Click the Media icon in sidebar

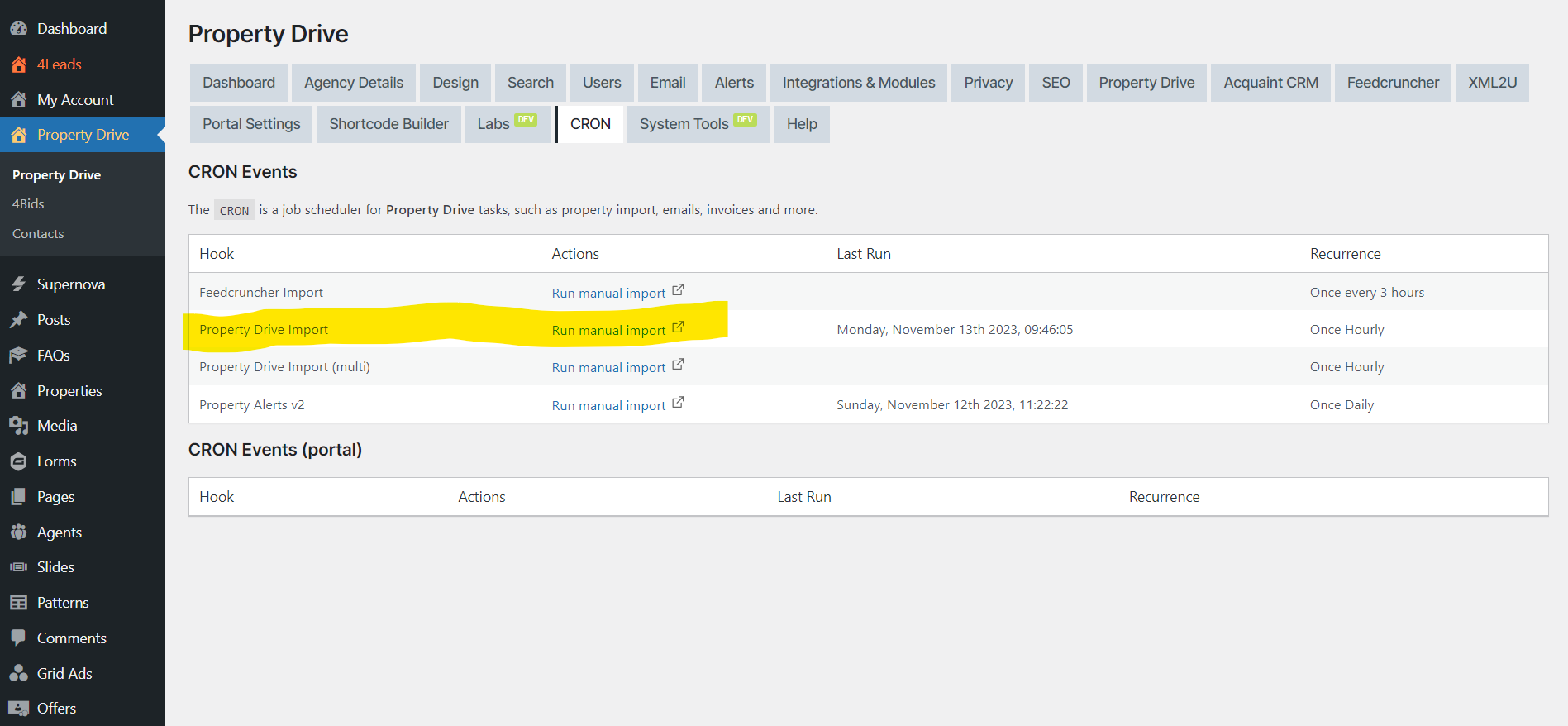tap(18, 426)
